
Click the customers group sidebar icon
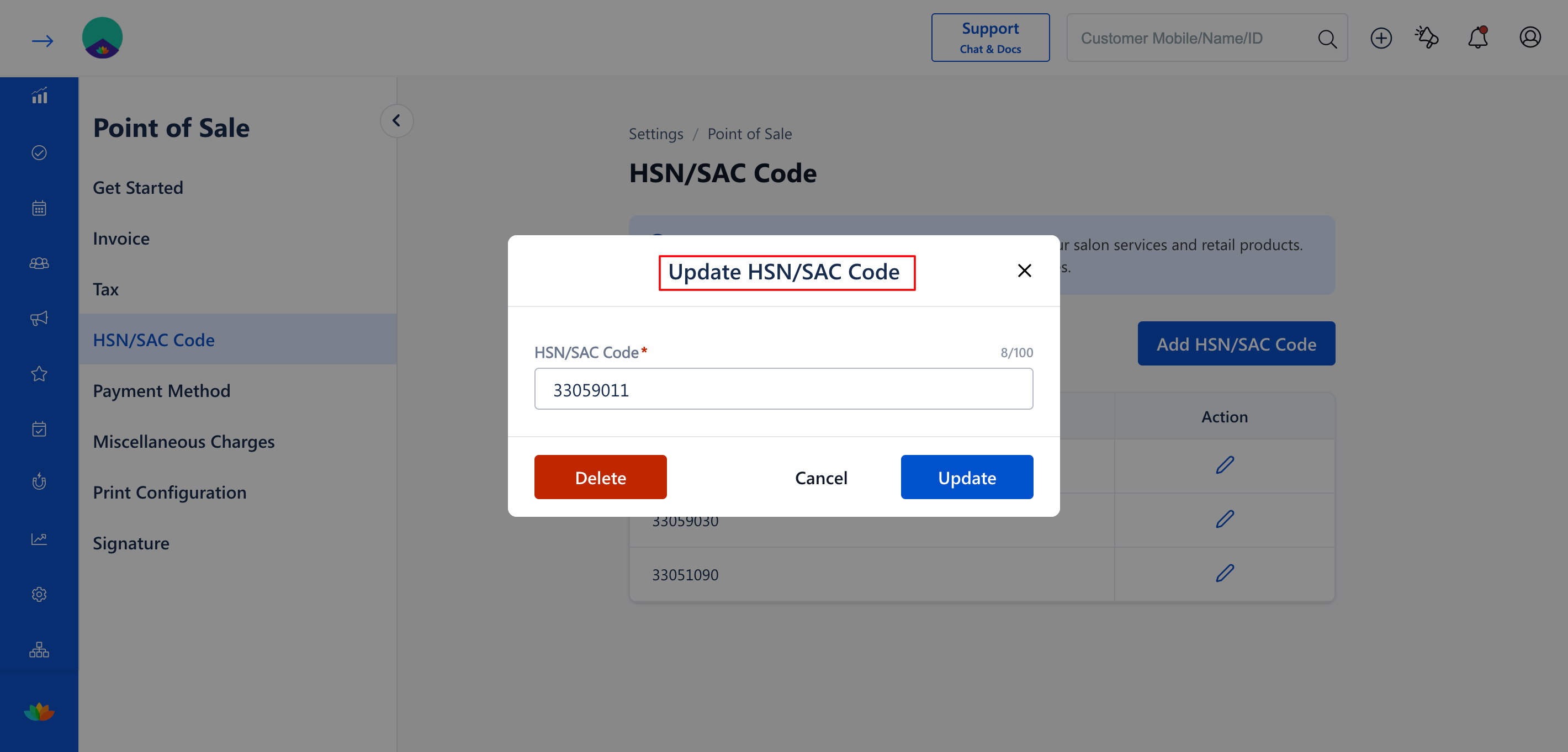(39, 263)
